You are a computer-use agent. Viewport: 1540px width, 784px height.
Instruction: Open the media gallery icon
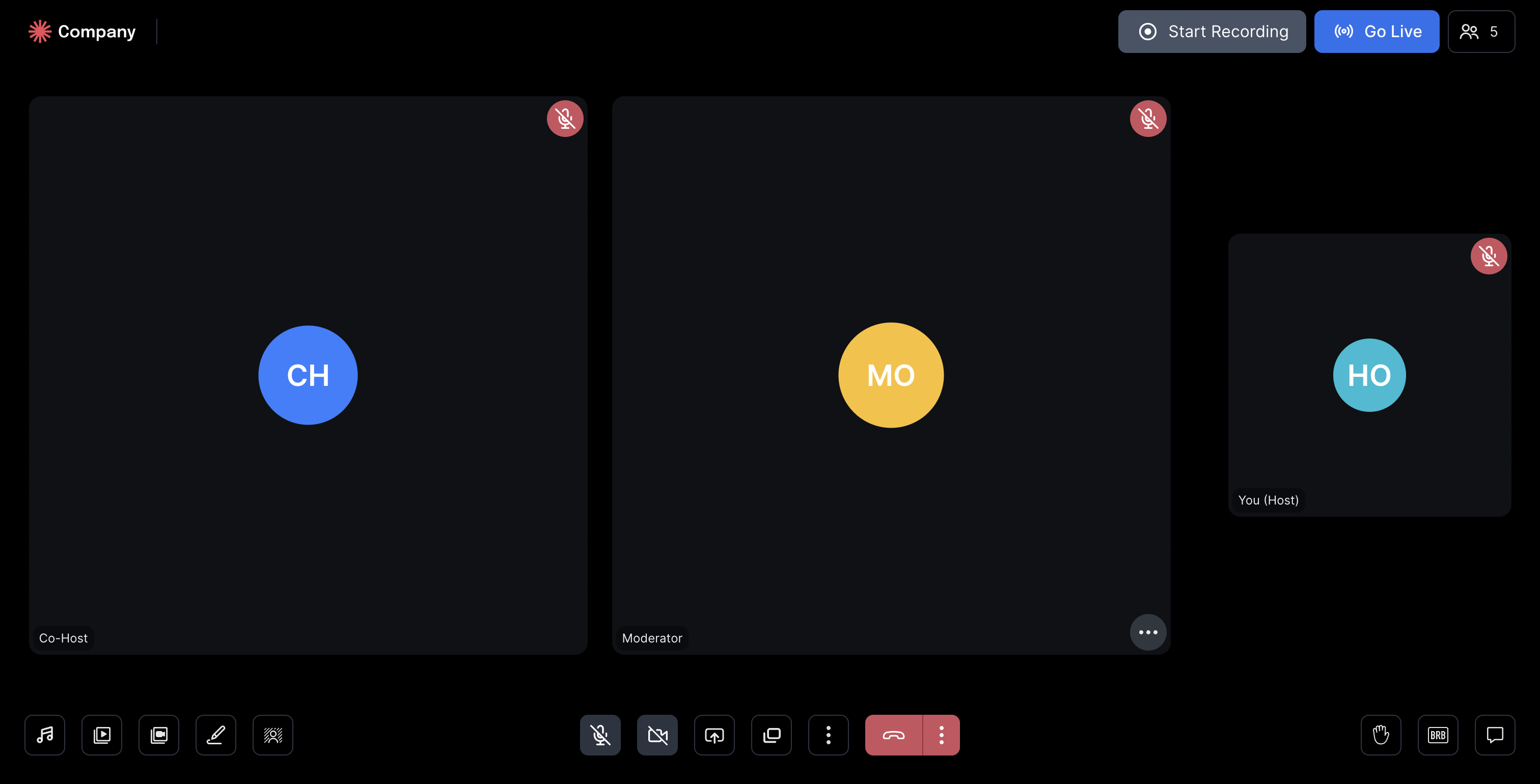tap(159, 735)
